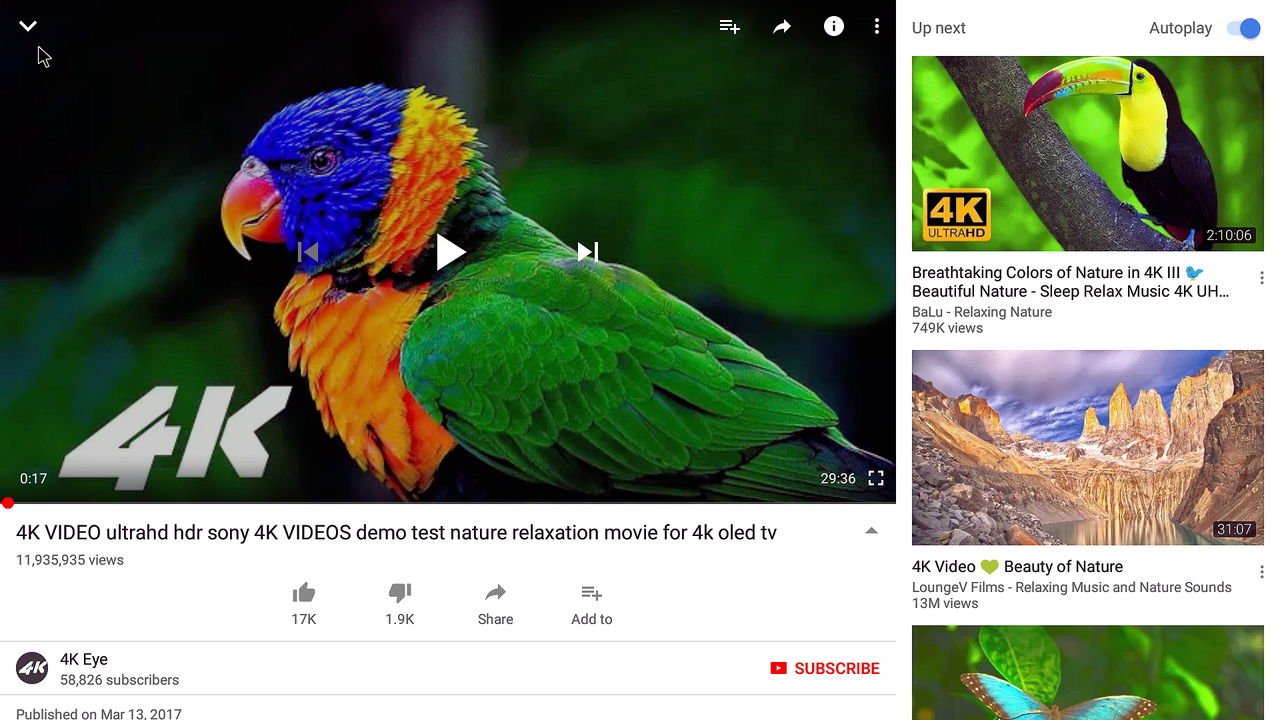Click the Add to button below title
Viewport: 1280px width, 720px height.
pyautogui.click(x=592, y=604)
